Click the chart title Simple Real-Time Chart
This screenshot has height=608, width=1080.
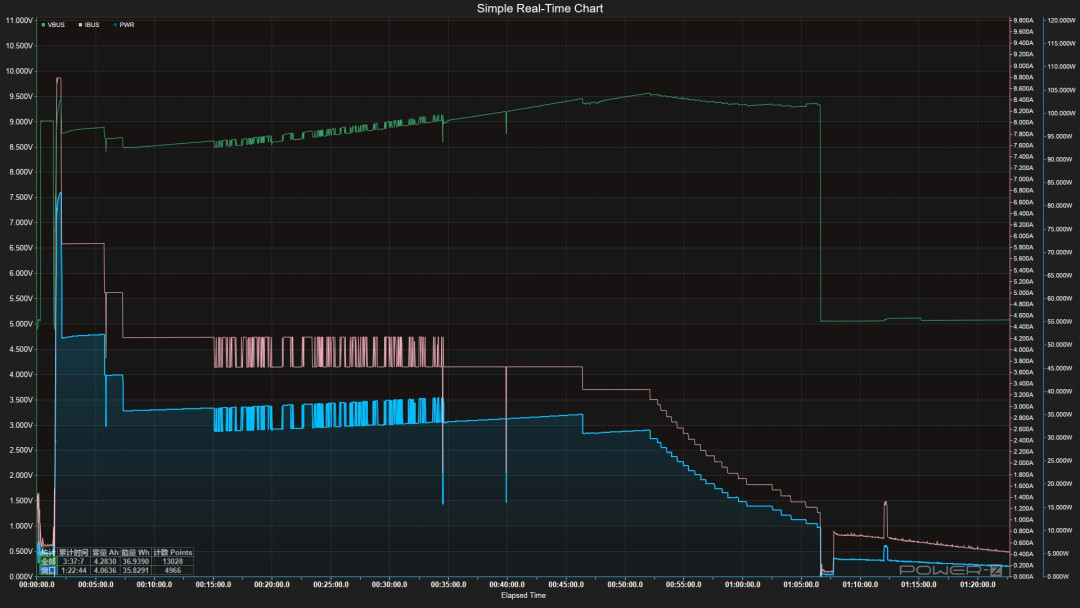tap(540, 8)
